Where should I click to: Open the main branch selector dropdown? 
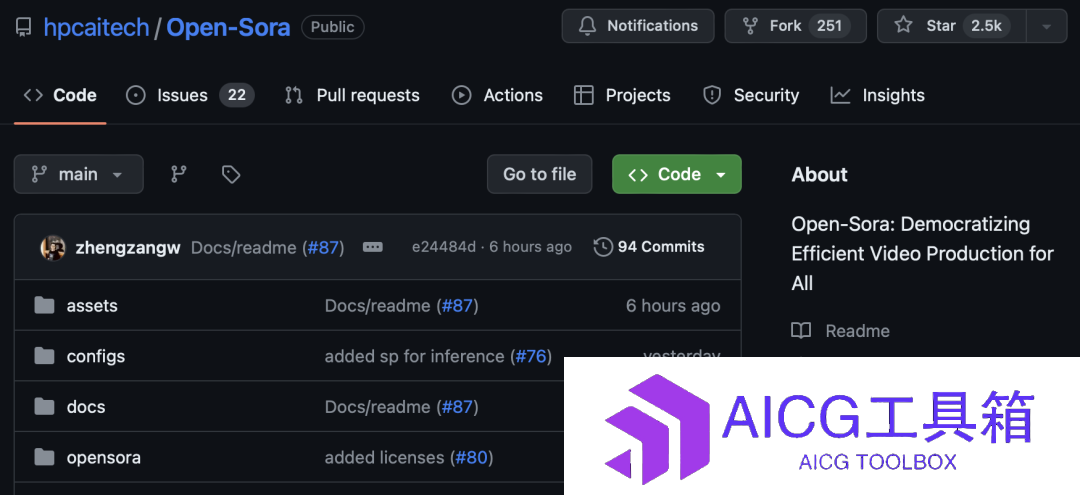click(79, 174)
